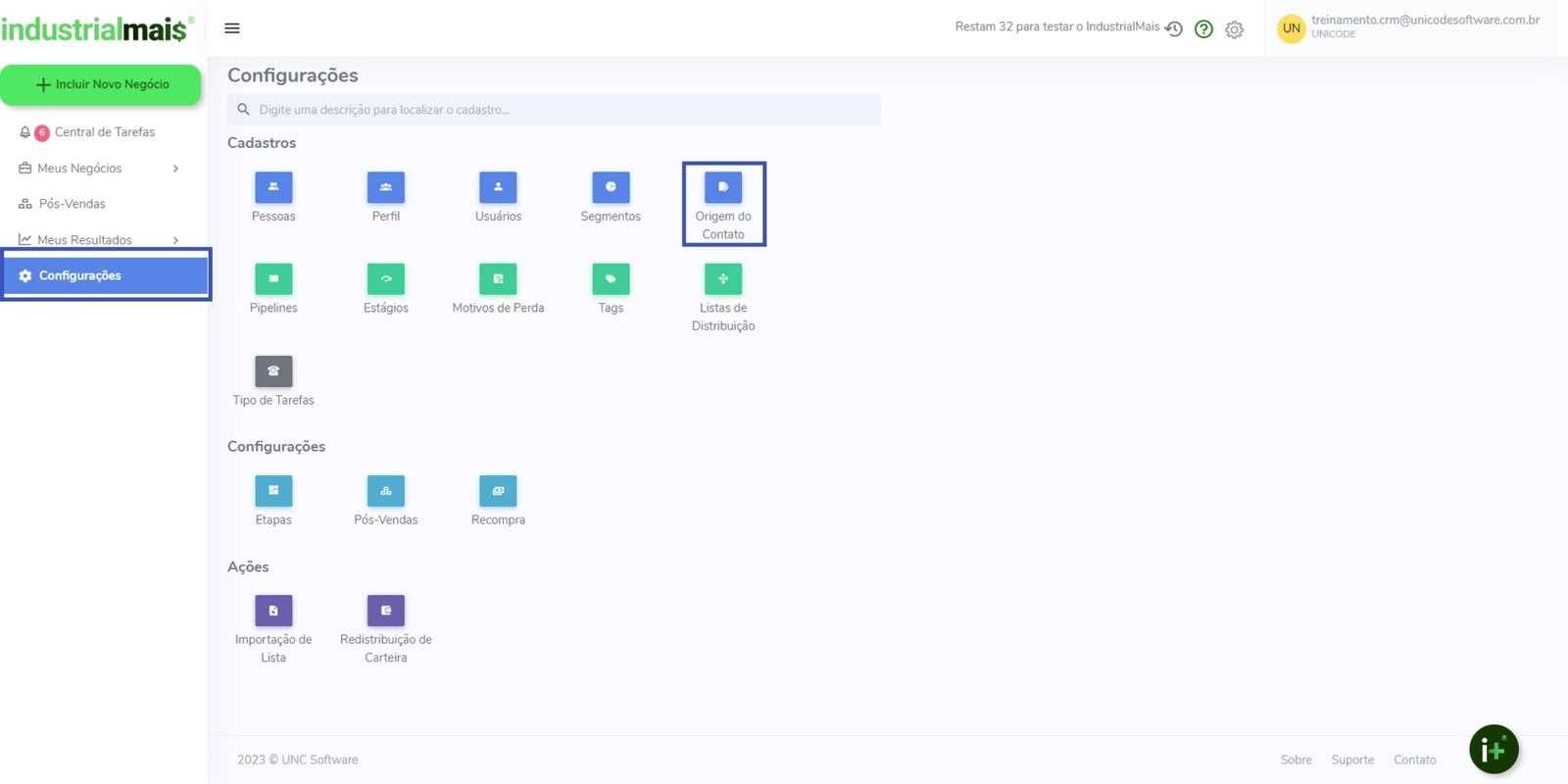Open the Perfil icon

[385, 187]
